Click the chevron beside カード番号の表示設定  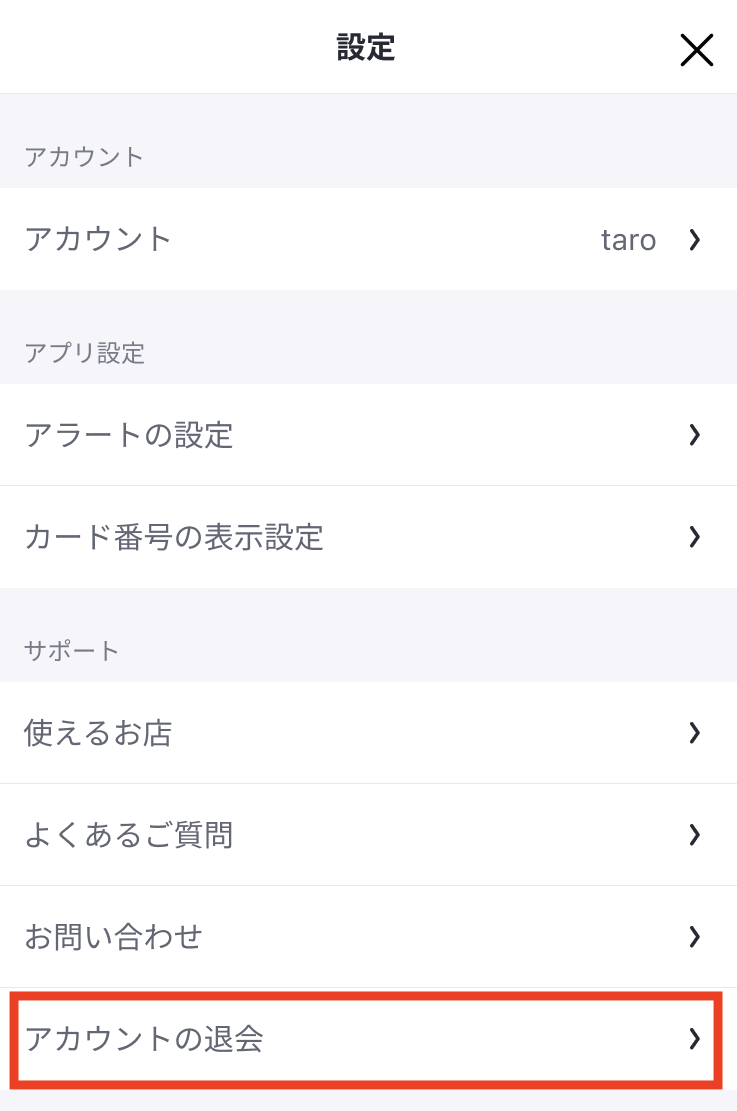pyautogui.click(x=694, y=537)
